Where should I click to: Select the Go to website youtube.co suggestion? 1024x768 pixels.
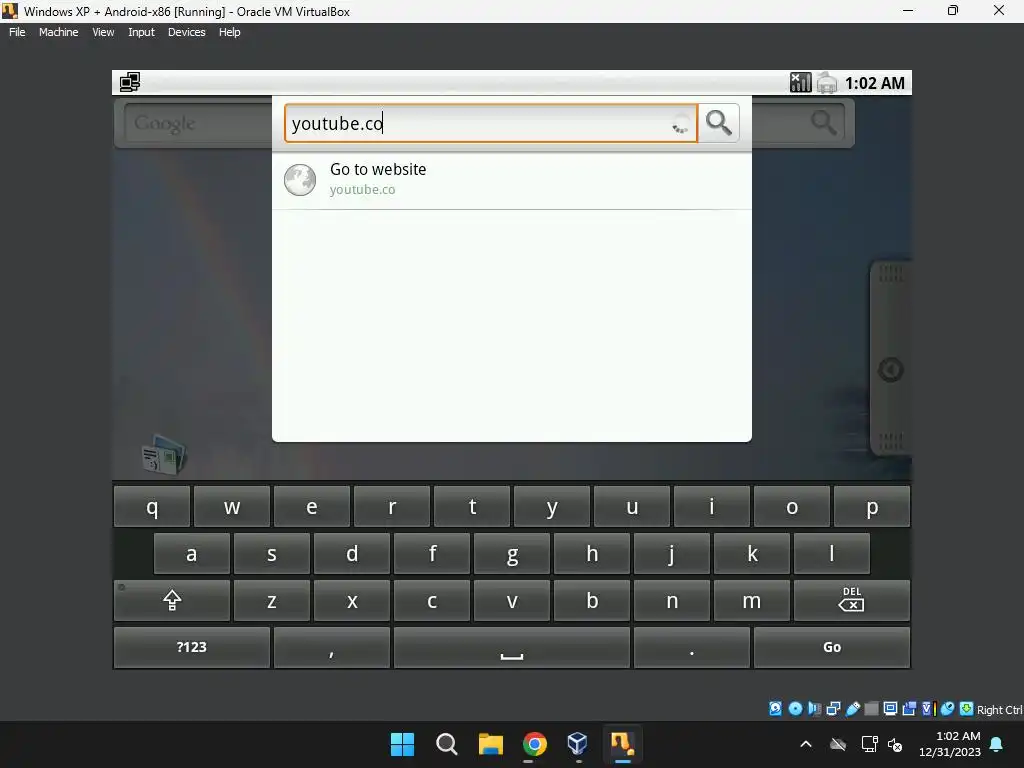tap(511, 180)
